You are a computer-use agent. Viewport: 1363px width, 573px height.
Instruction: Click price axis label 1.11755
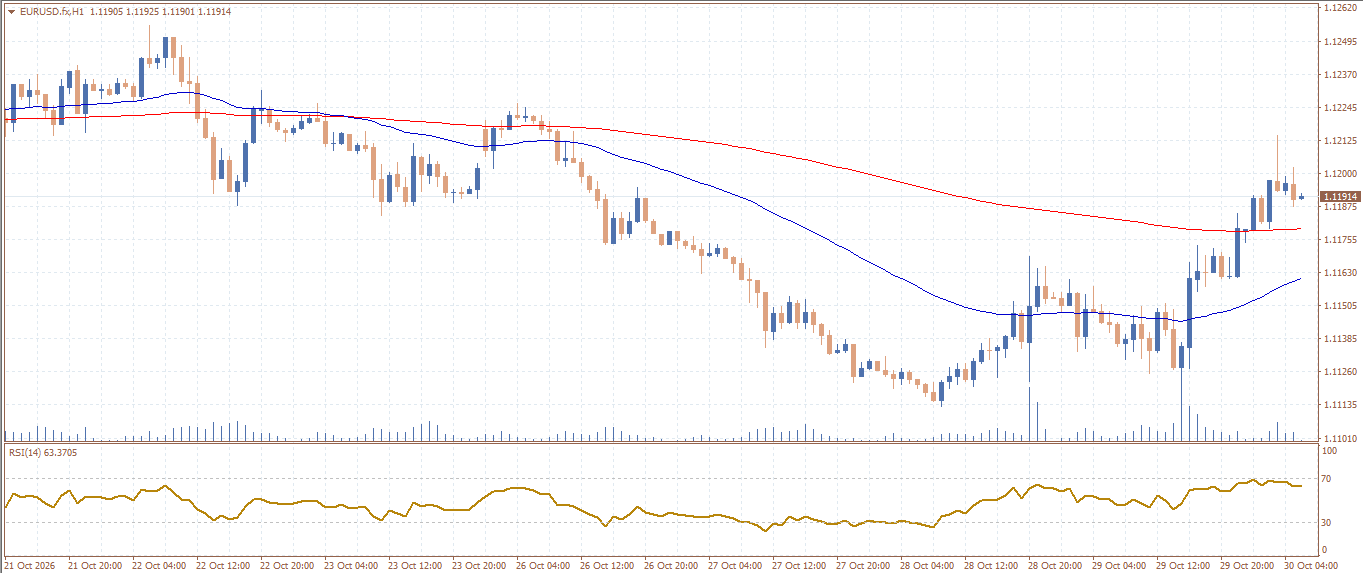[x=1338, y=240]
